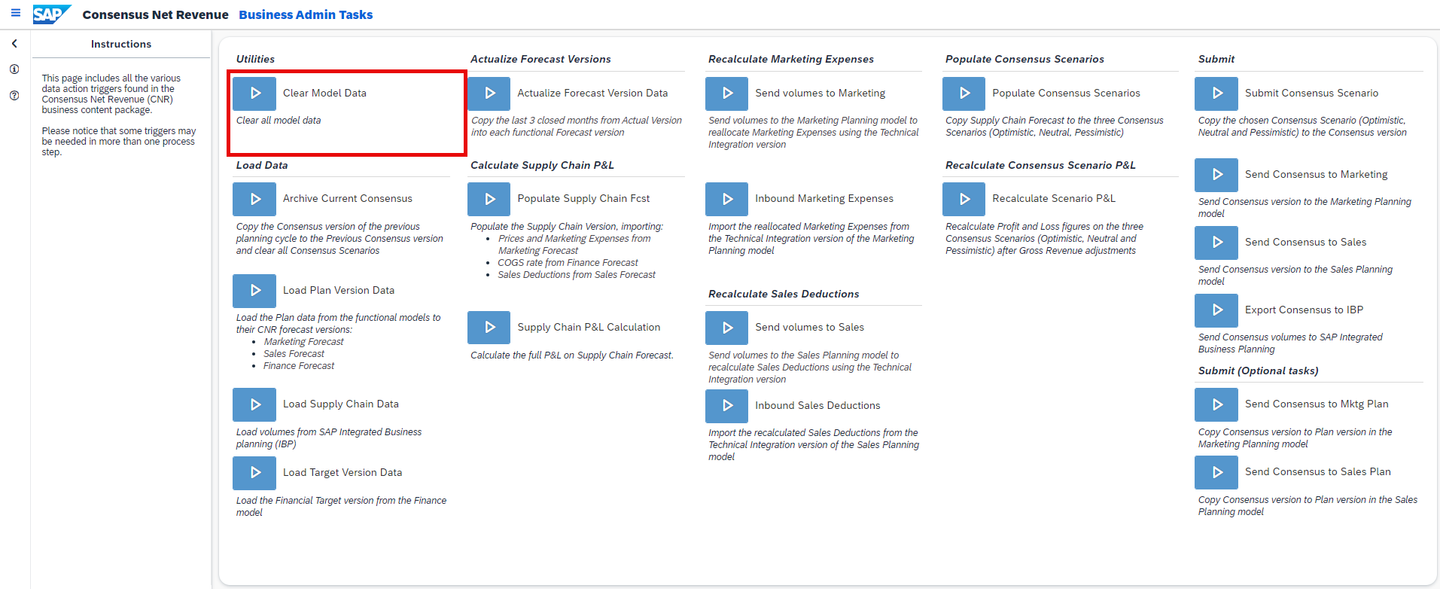Run the Supply Chain P&L Calculation trigger
The width and height of the screenshot is (1440, 589).
tap(489, 327)
